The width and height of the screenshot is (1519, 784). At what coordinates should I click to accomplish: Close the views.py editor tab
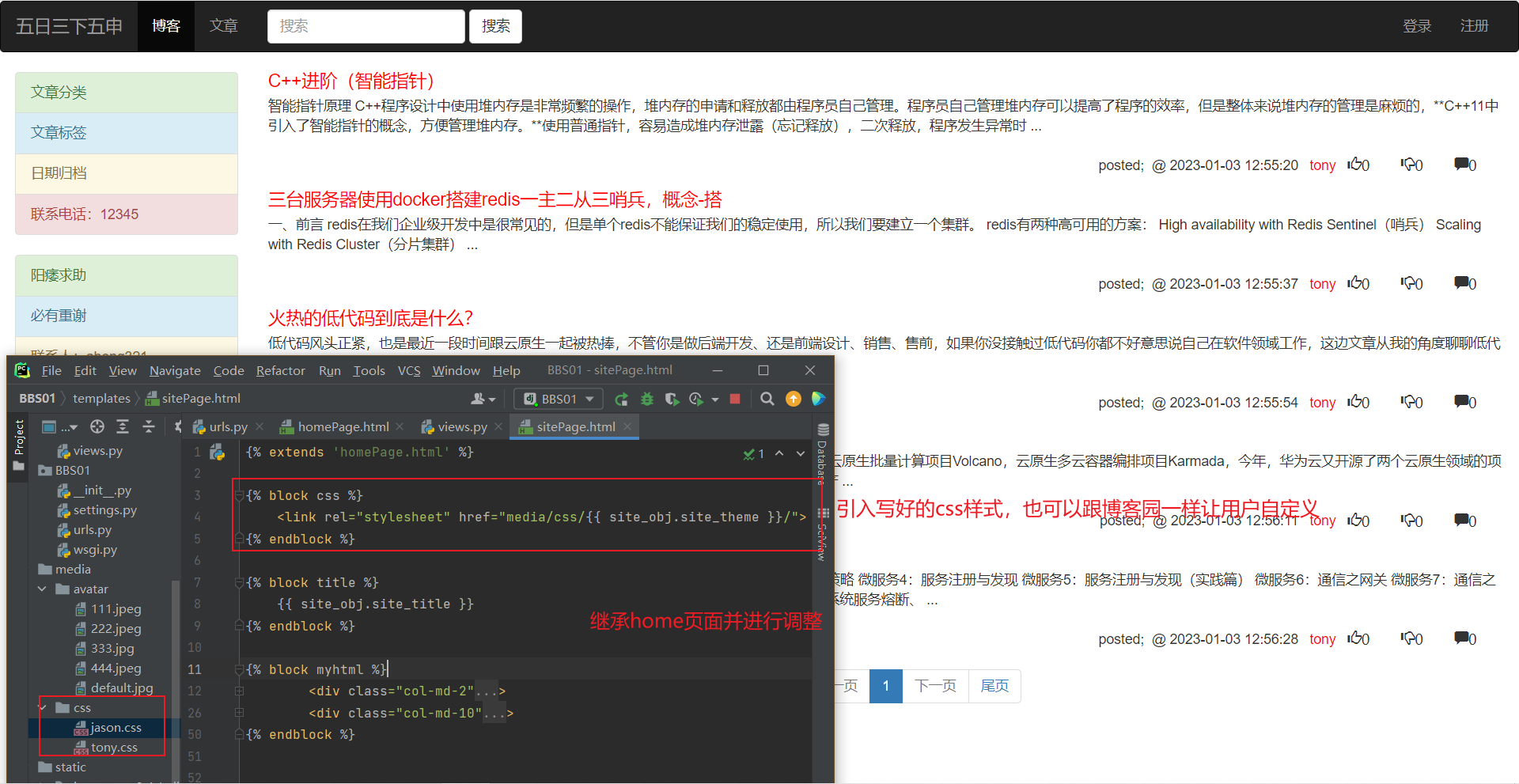pos(498,427)
